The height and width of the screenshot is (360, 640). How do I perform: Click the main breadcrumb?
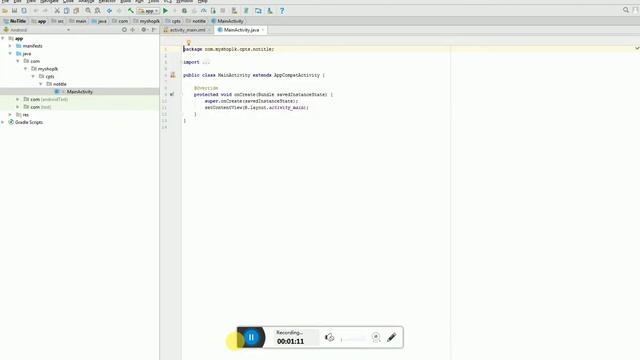(78, 21)
